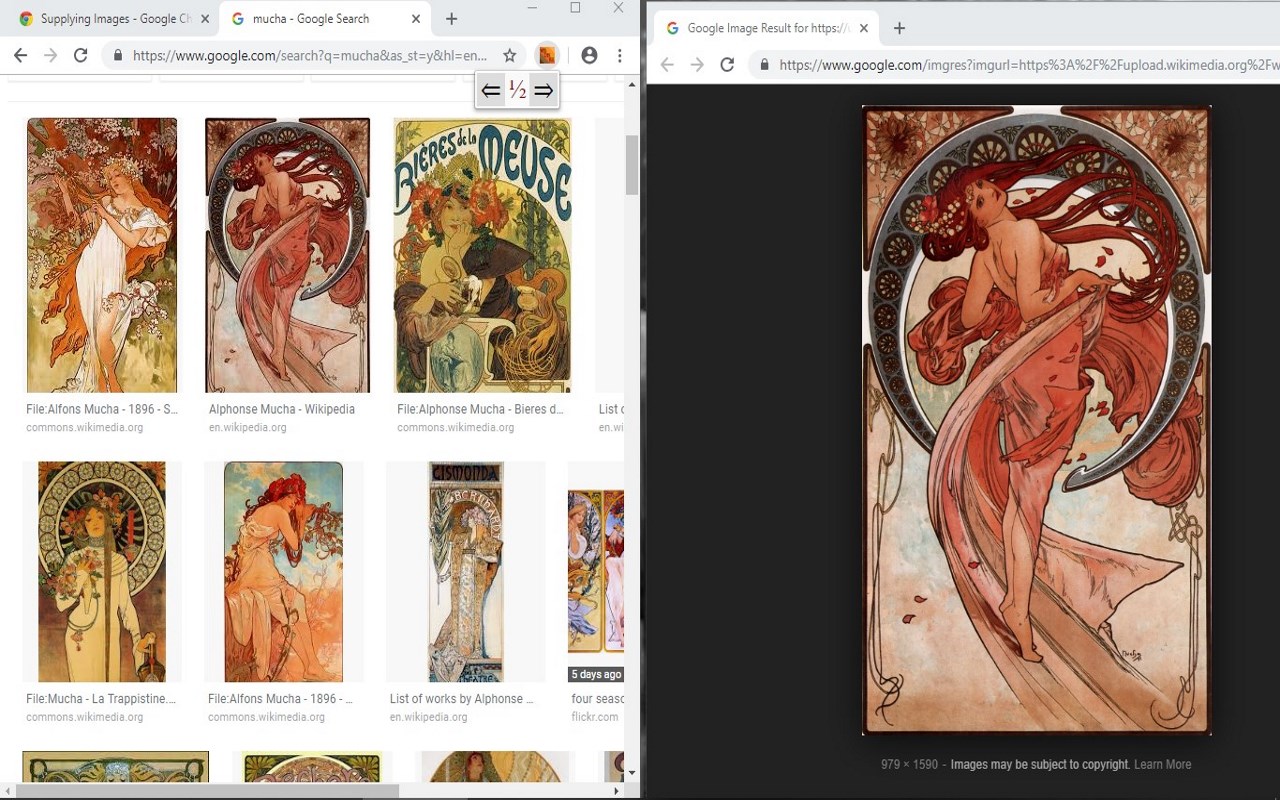This screenshot has height=800, width=1280.
Task: Open the Mucha 1896 spring thumbnail
Action: tap(102, 255)
